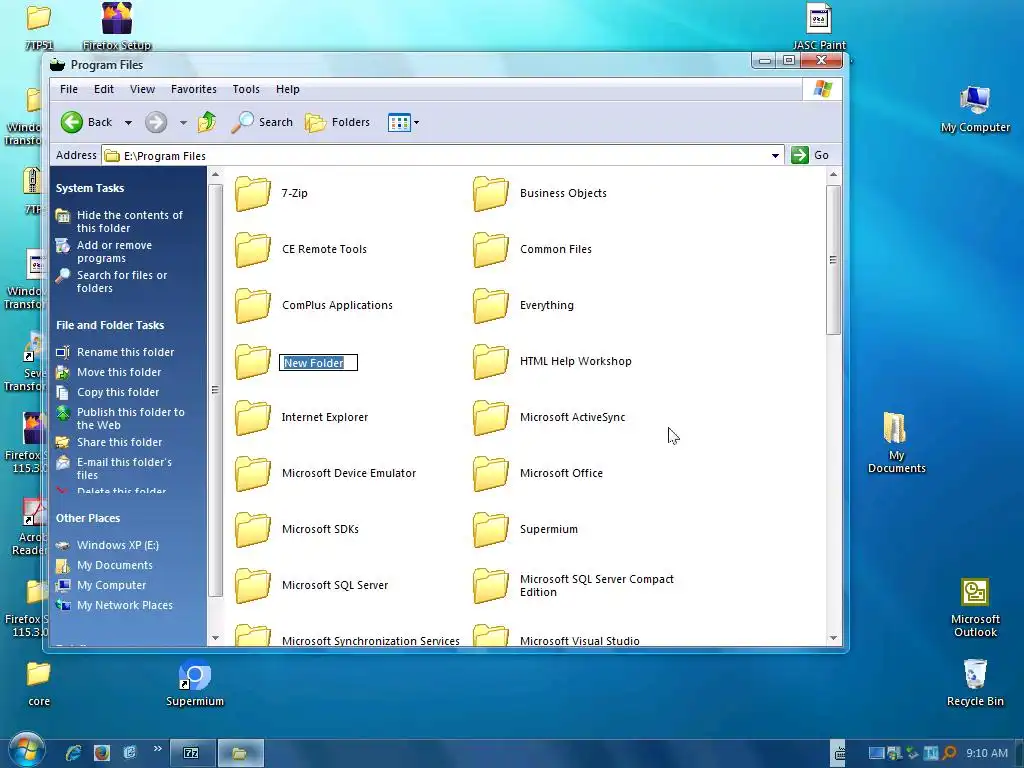This screenshot has width=1024, height=768.
Task: Click the folder list vertical scrollbar thumb
Action: 833,260
